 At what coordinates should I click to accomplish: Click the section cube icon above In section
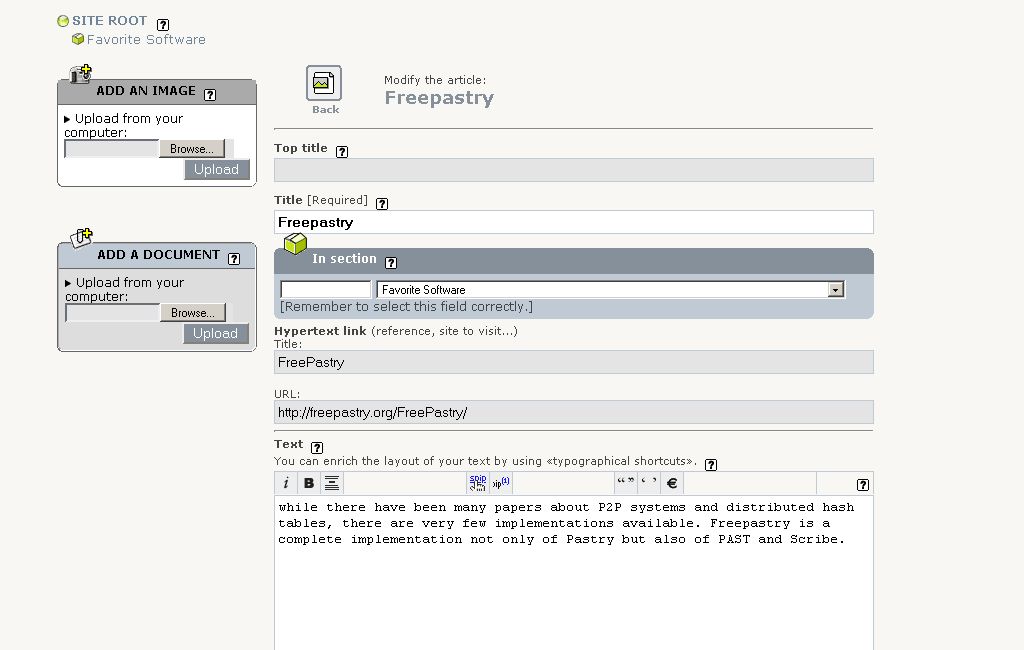pos(295,244)
